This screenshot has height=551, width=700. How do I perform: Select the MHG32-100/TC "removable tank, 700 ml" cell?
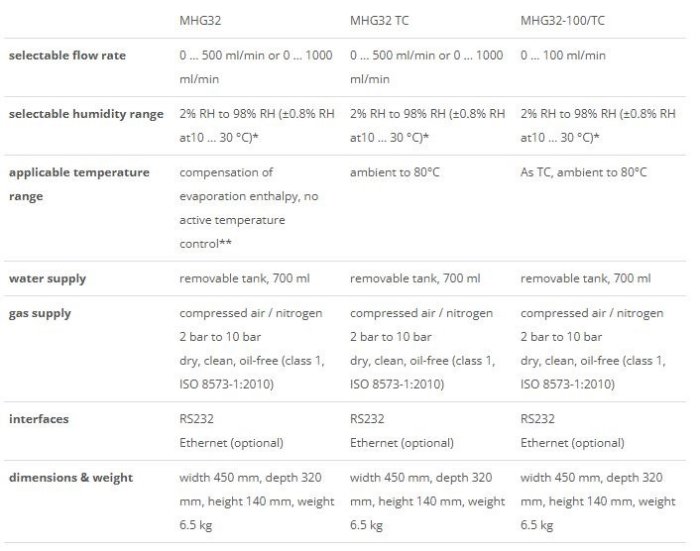click(586, 278)
